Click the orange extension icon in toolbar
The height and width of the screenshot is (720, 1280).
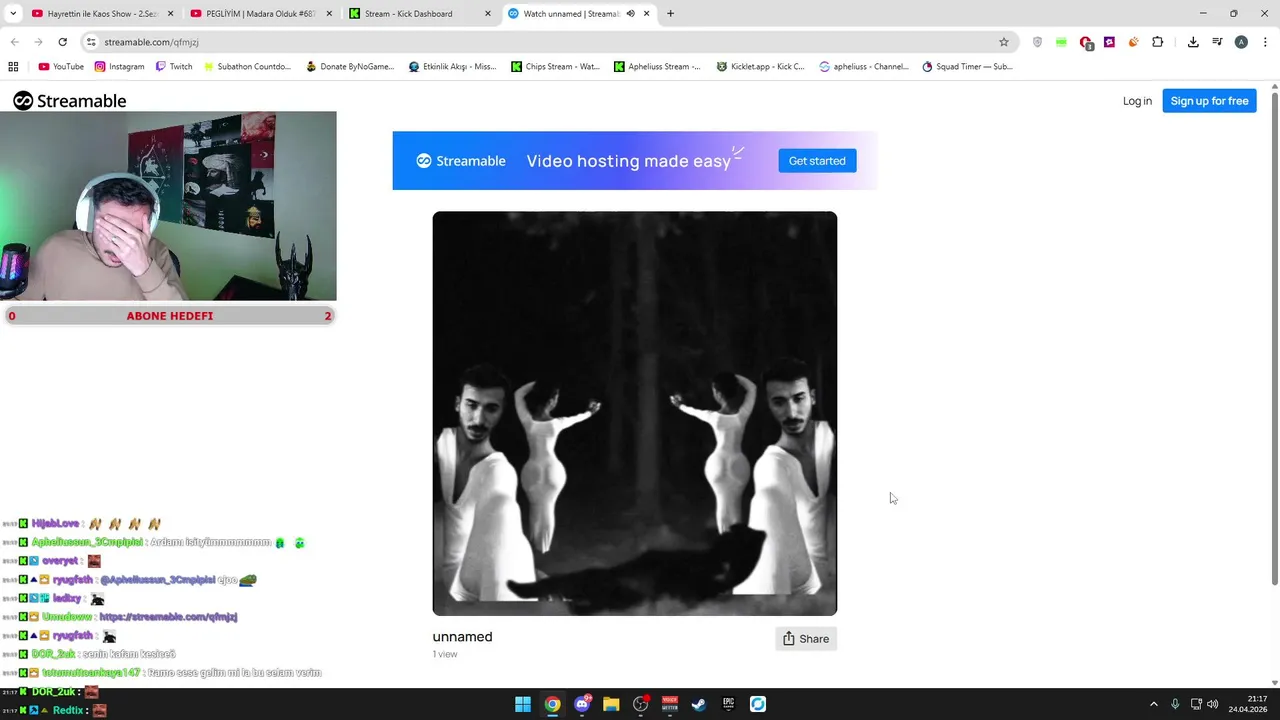(x=1133, y=42)
